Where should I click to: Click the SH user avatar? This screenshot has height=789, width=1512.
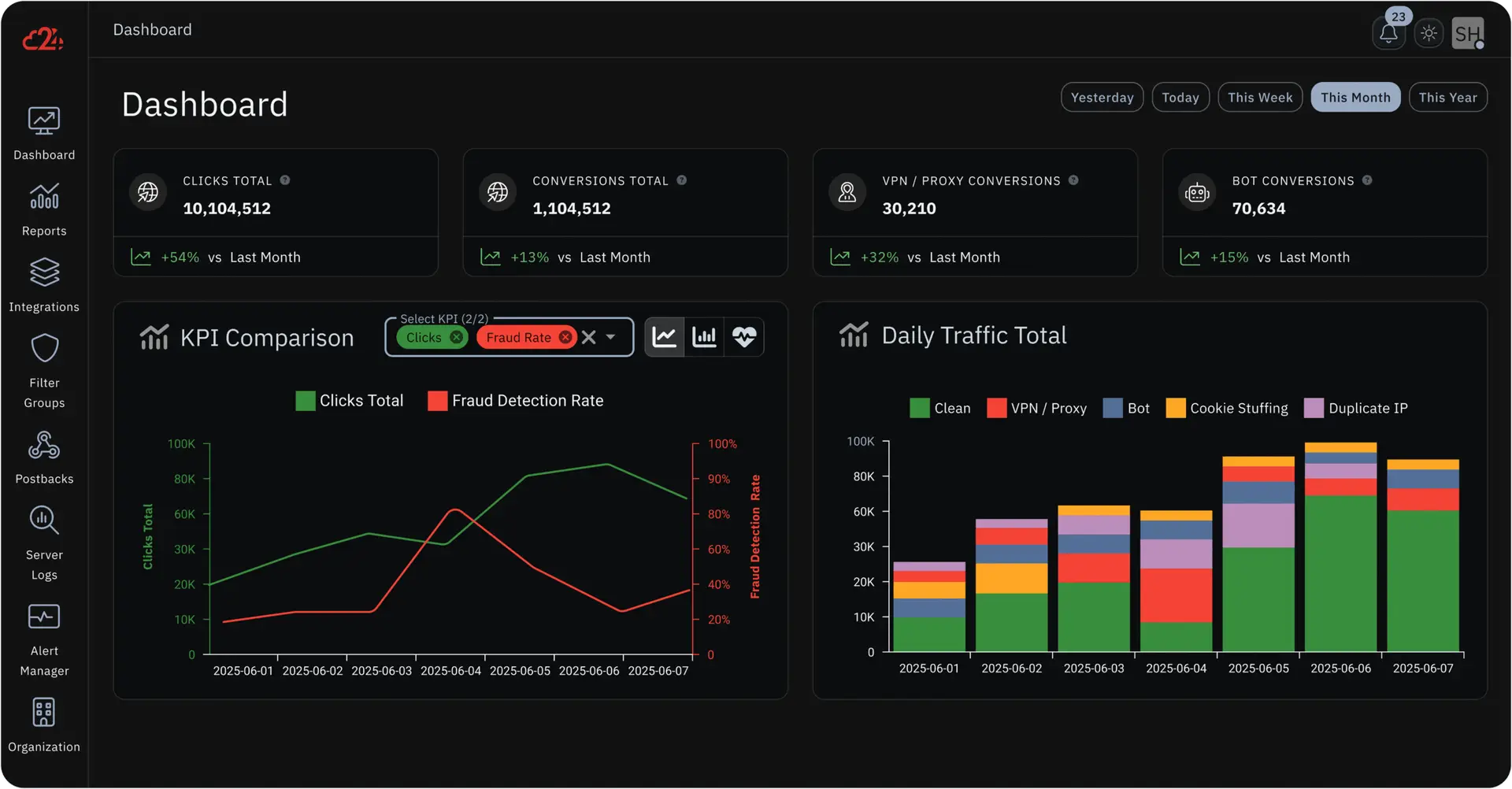coord(1468,34)
